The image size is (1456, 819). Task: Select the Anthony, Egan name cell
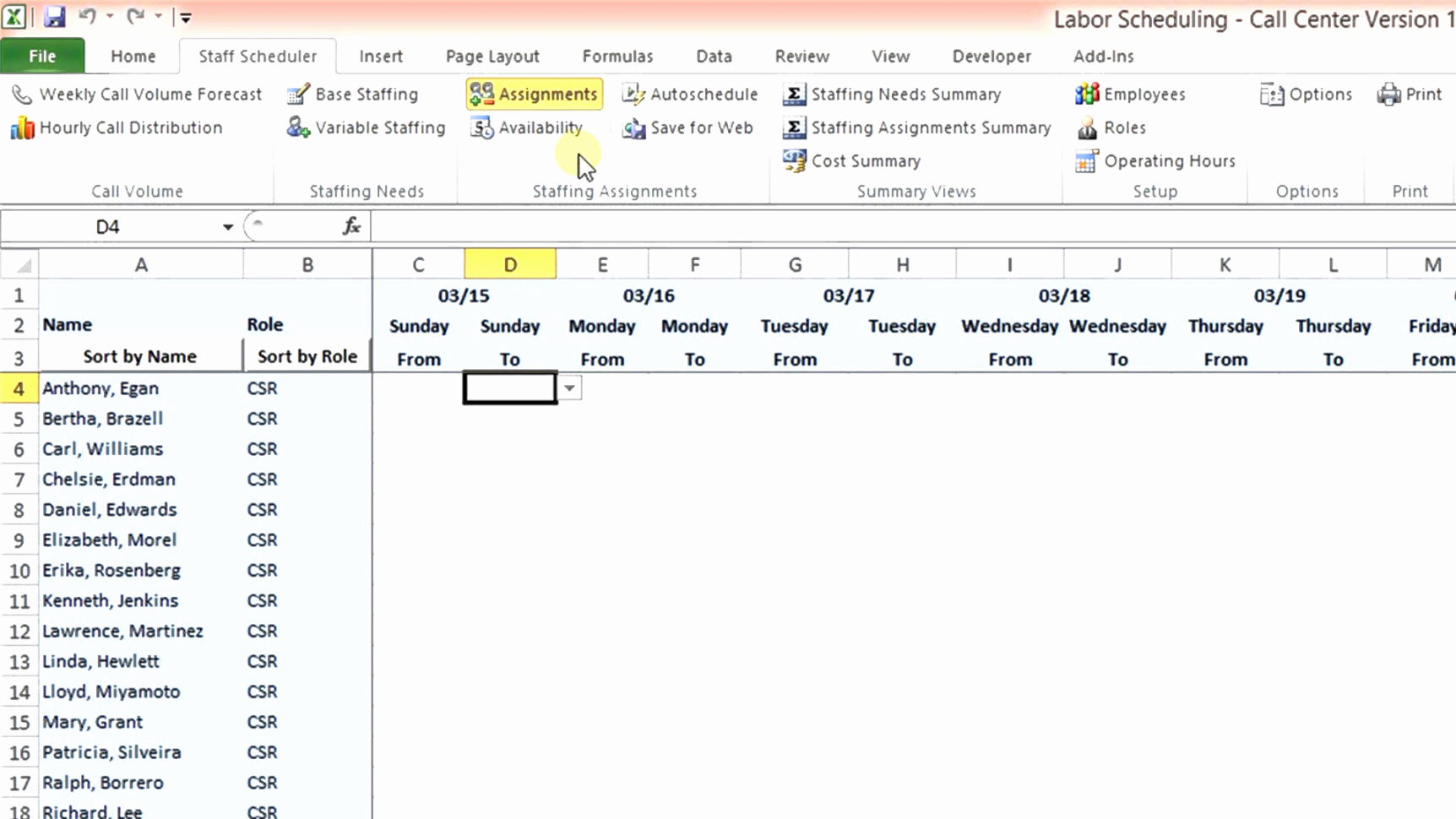140,388
